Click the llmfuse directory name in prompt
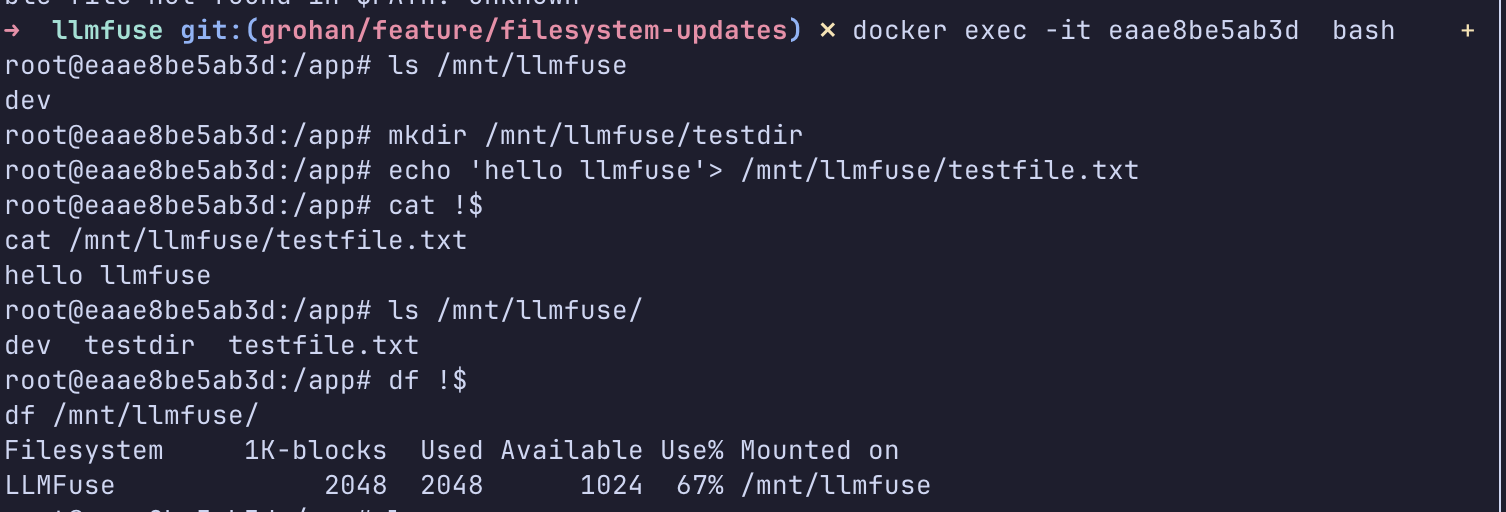Viewport: 1506px width, 512px height. coord(107,30)
